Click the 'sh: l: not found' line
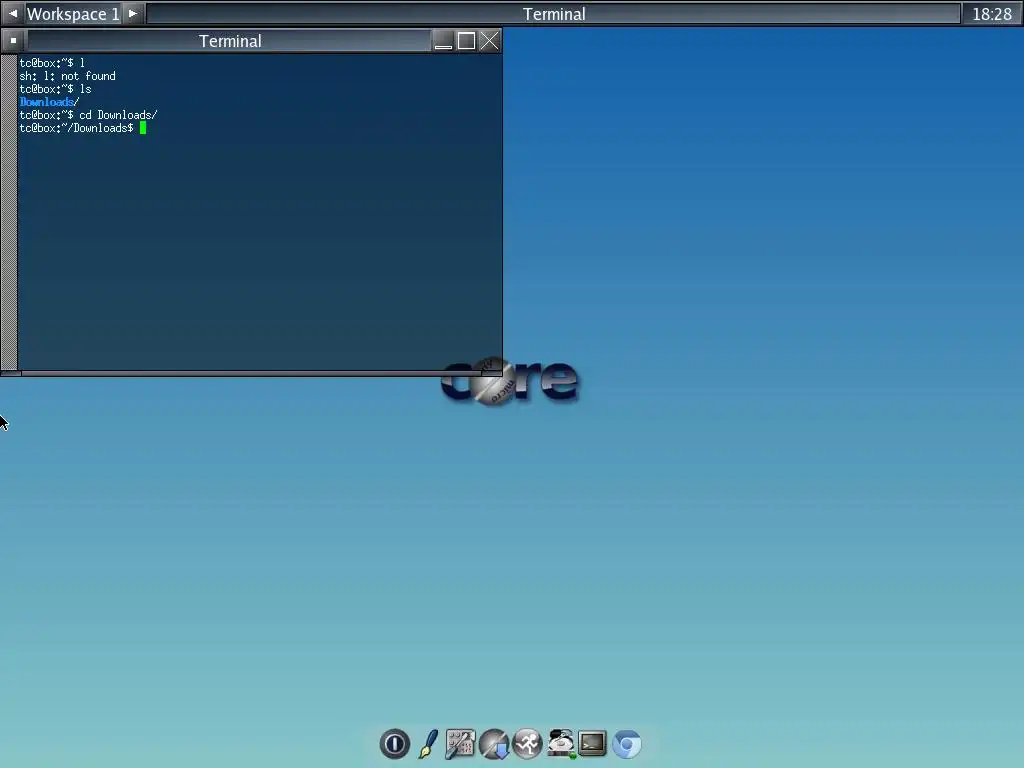1024x768 pixels. 67,76
